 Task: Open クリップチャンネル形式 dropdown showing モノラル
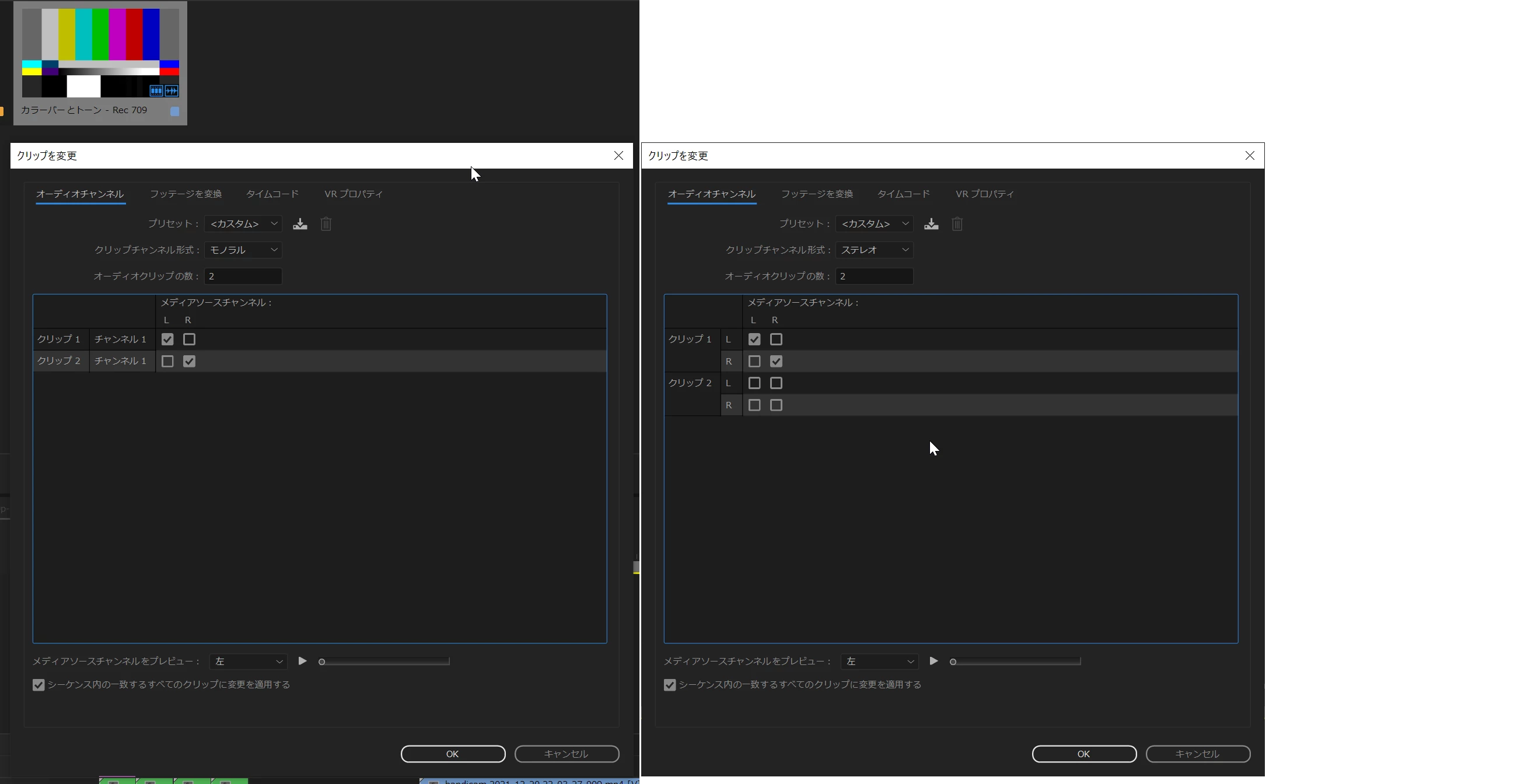[243, 250]
